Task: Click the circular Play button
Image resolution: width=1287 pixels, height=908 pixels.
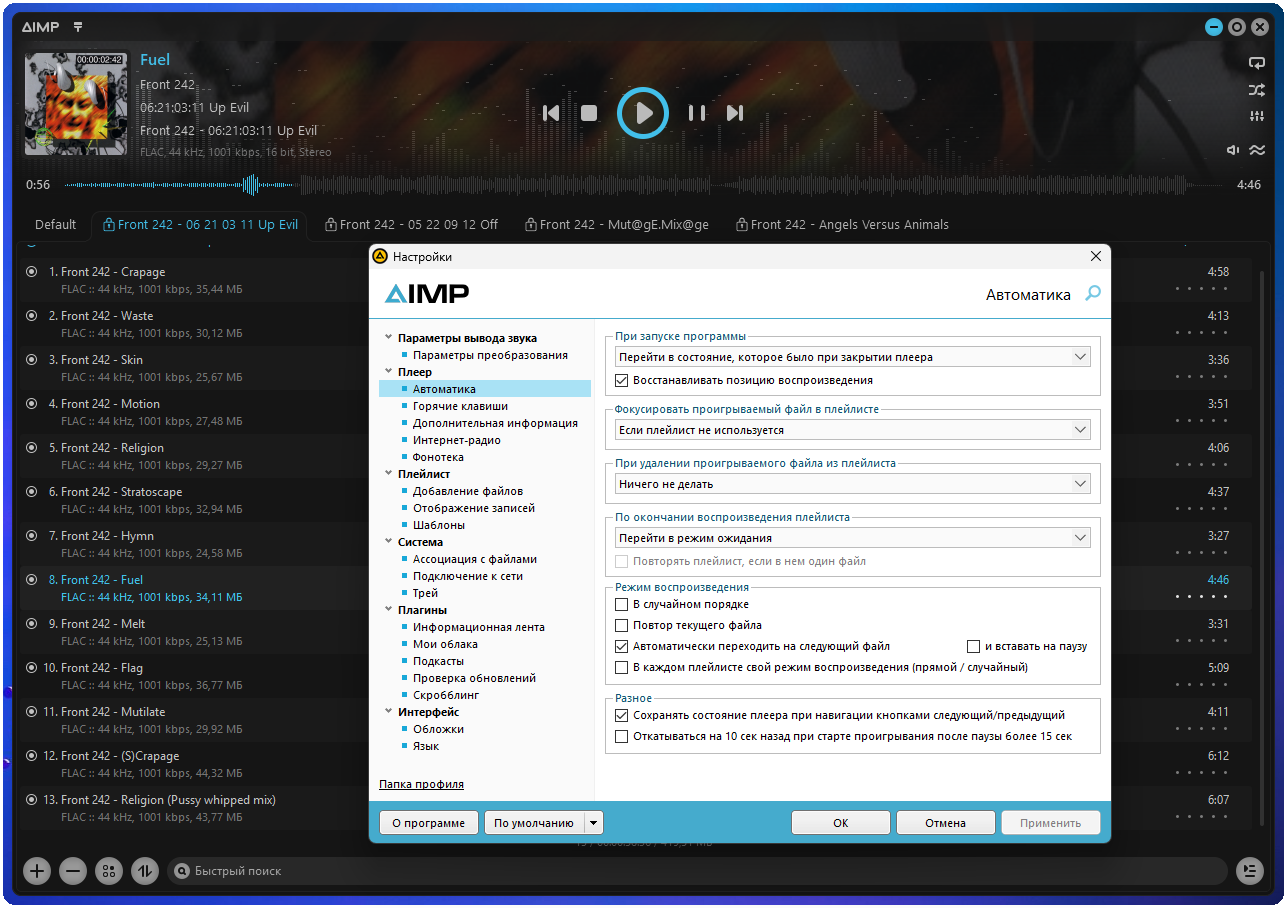Action: (642, 113)
